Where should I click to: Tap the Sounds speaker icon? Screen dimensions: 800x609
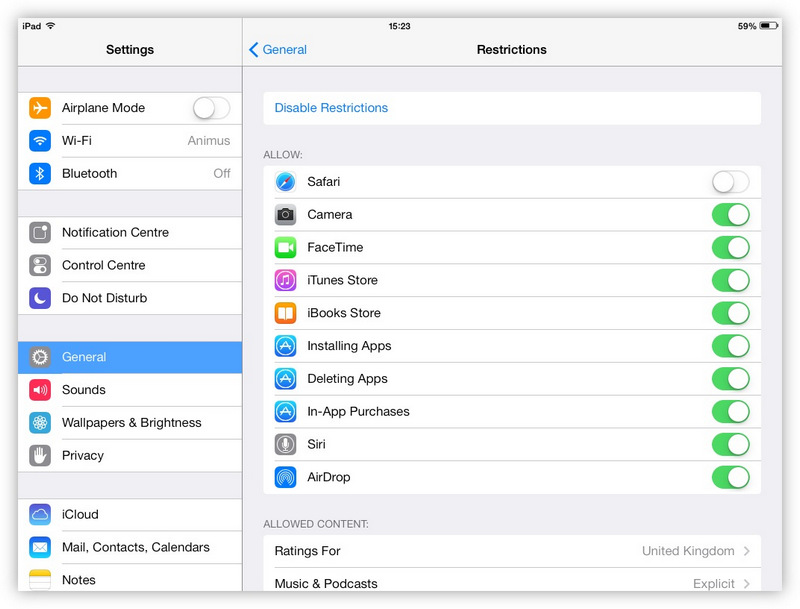pyautogui.click(x=40, y=390)
